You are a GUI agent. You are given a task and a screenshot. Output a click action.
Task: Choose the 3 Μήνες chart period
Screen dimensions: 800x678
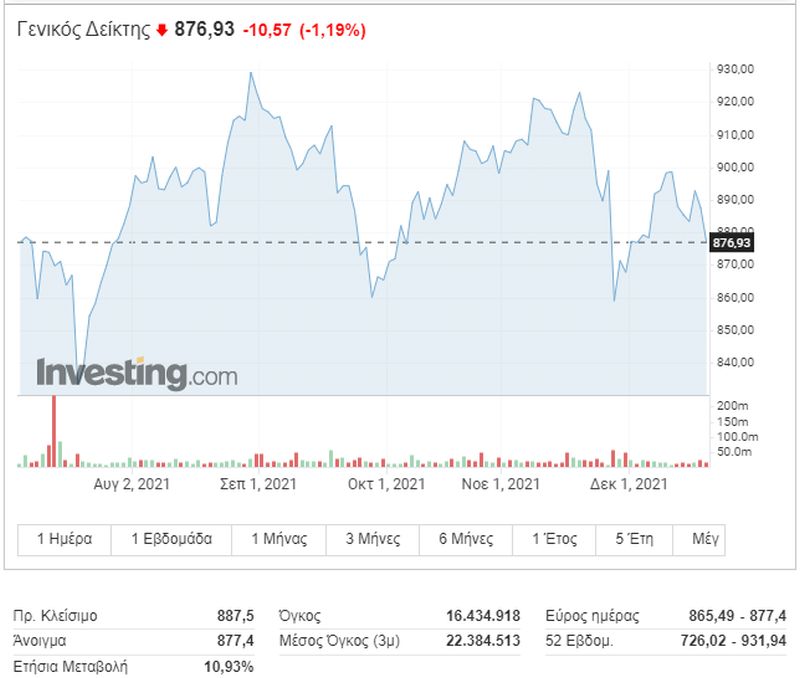pyautogui.click(x=373, y=539)
